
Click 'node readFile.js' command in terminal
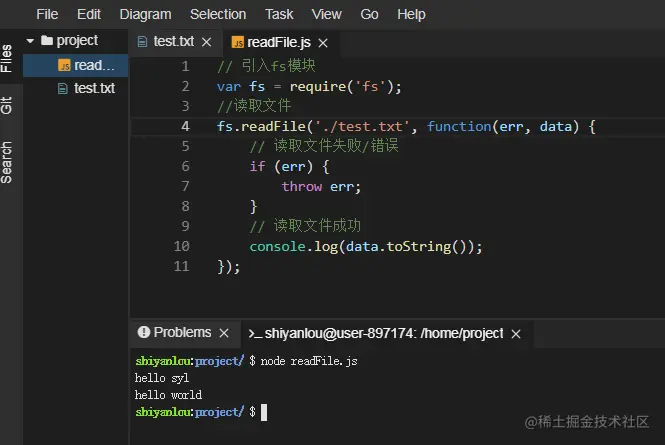pyautogui.click(x=309, y=361)
